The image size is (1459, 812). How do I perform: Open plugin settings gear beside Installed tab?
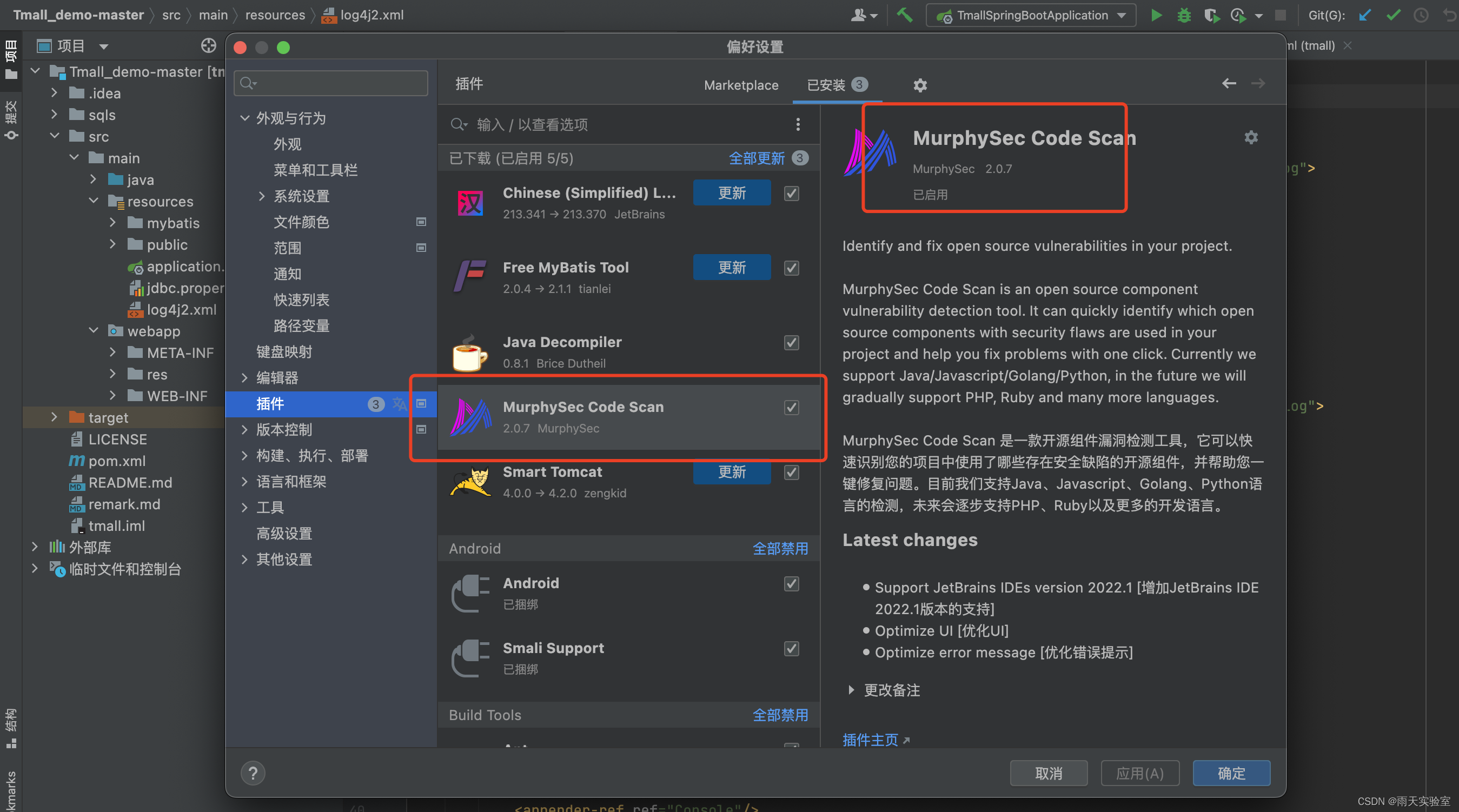click(920, 85)
